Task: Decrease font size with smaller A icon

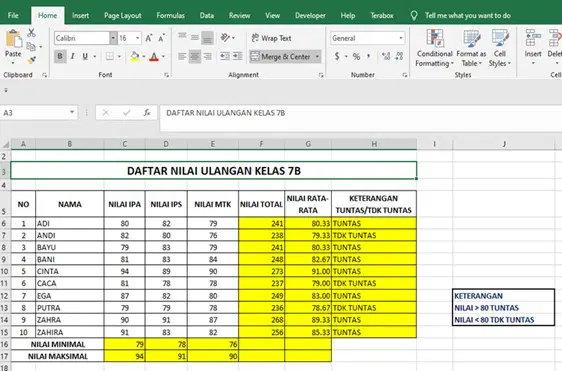Action: 162,38
